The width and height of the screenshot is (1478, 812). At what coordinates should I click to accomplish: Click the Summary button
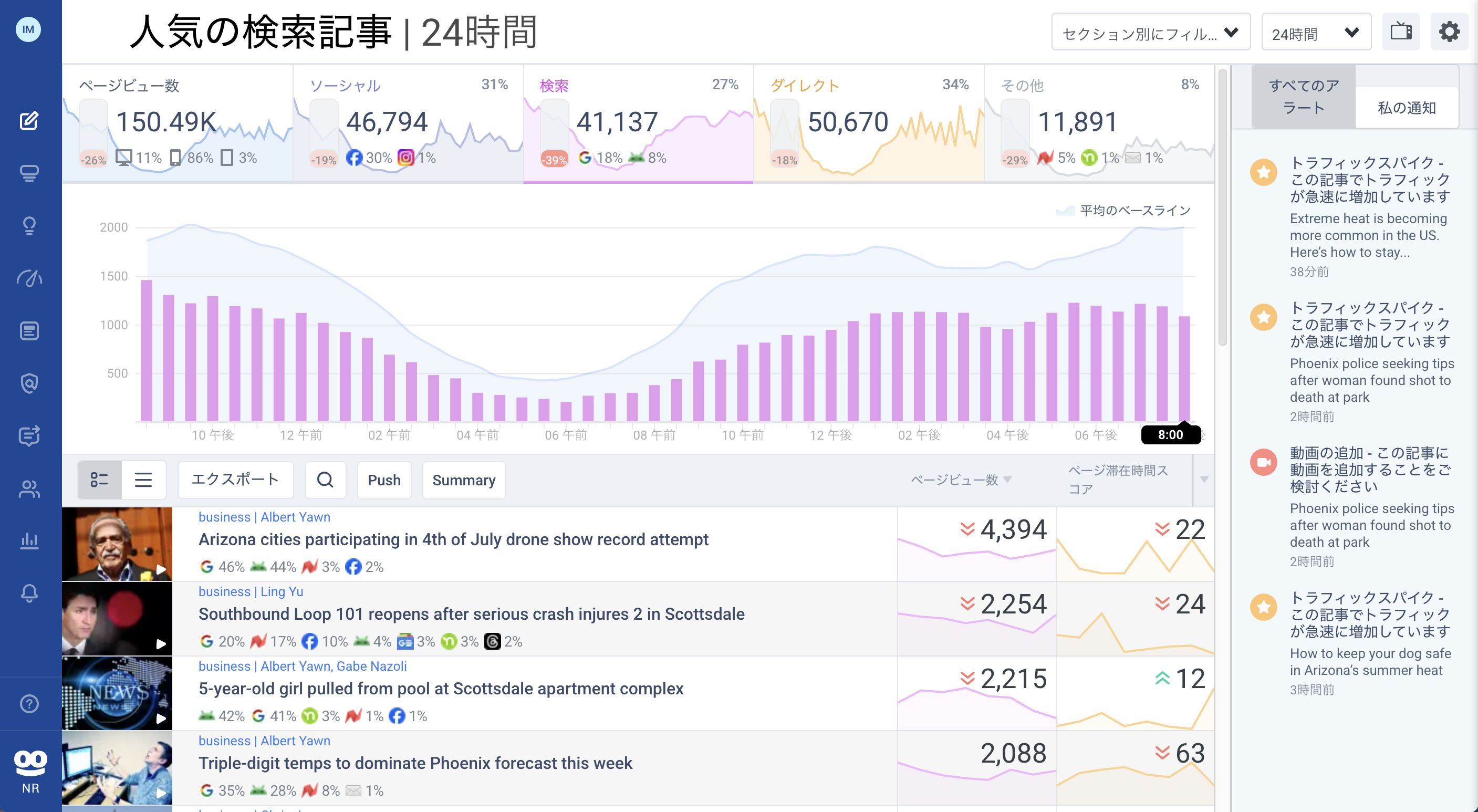pyautogui.click(x=464, y=480)
